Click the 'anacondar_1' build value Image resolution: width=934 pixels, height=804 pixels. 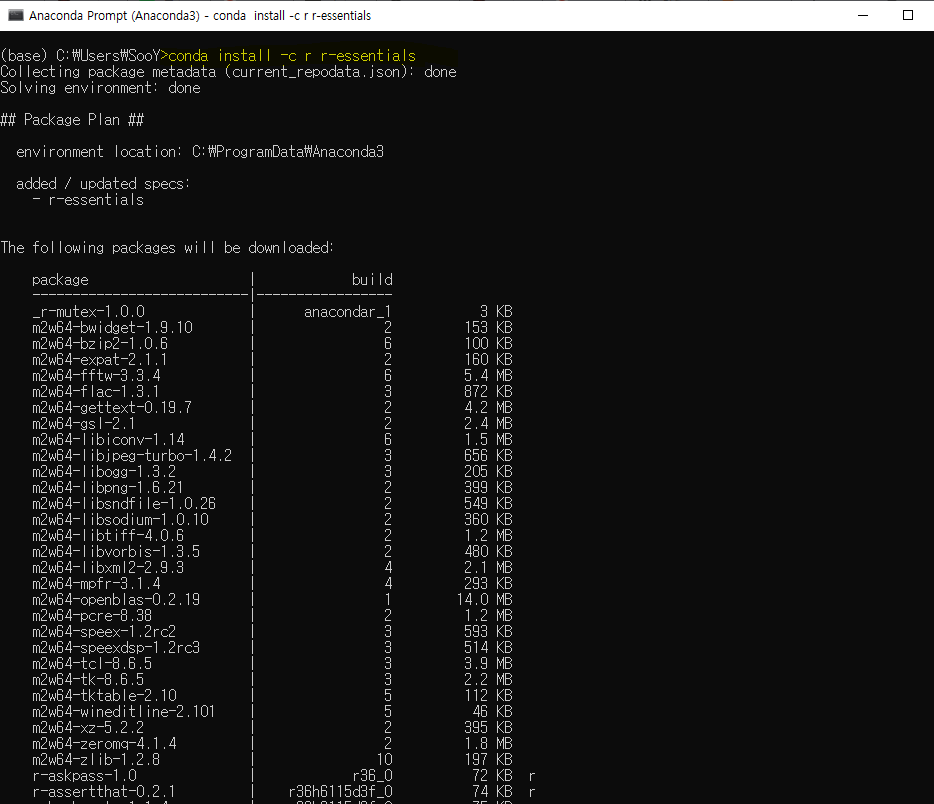pyautogui.click(x=348, y=312)
